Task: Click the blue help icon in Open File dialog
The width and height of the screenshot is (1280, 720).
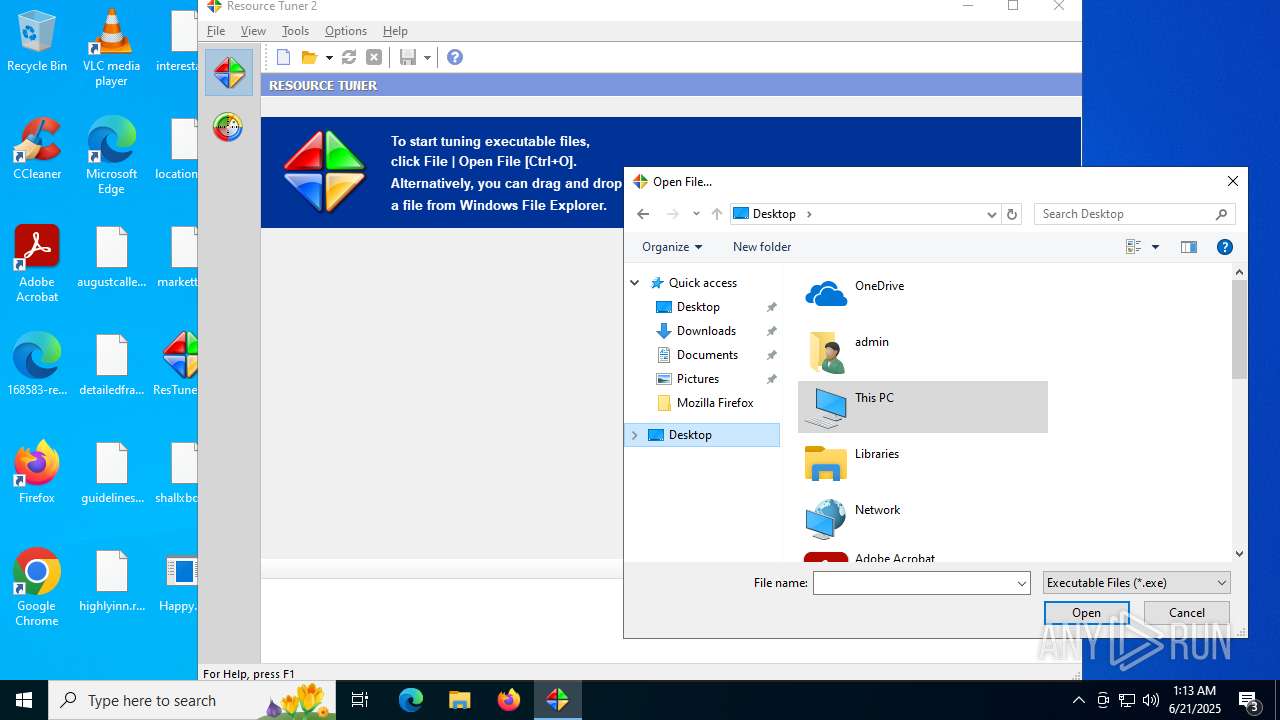Action: coord(1225,247)
